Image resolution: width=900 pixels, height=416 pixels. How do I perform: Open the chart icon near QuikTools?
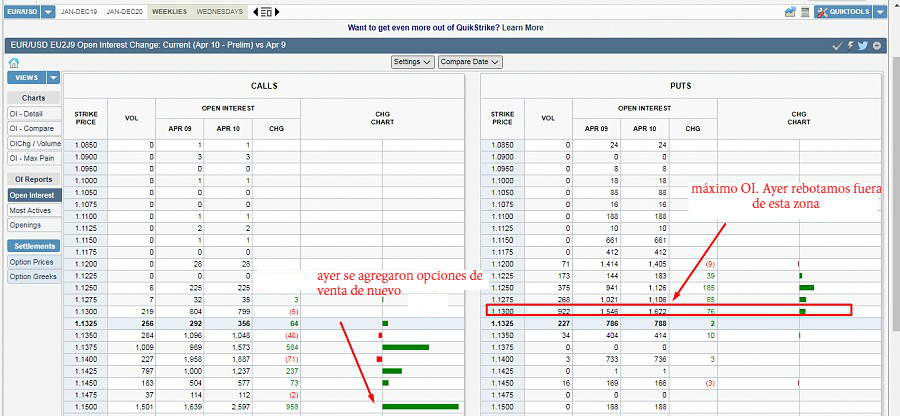coord(790,11)
